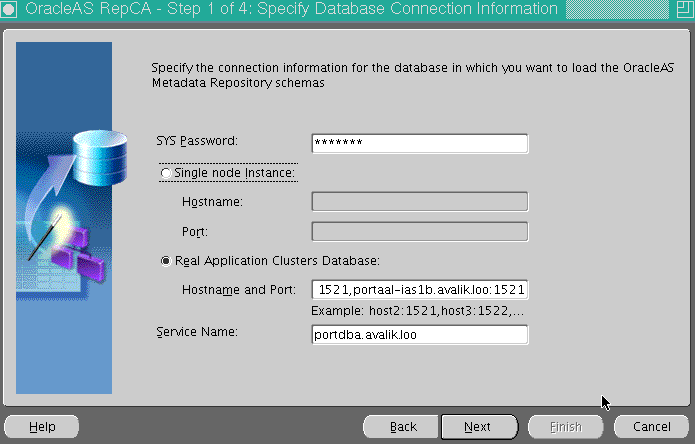The width and height of the screenshot is (695, 444).
Task: Click the Port label
Action: (195, 232)
